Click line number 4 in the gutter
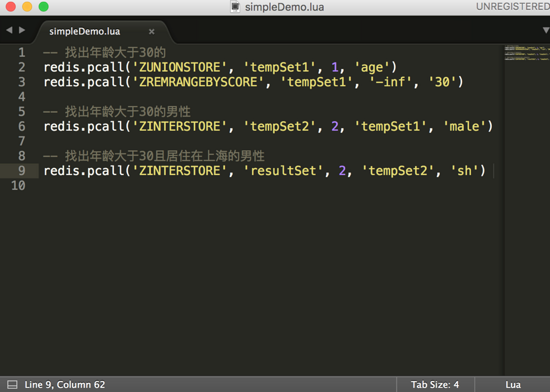 point(22,96)
